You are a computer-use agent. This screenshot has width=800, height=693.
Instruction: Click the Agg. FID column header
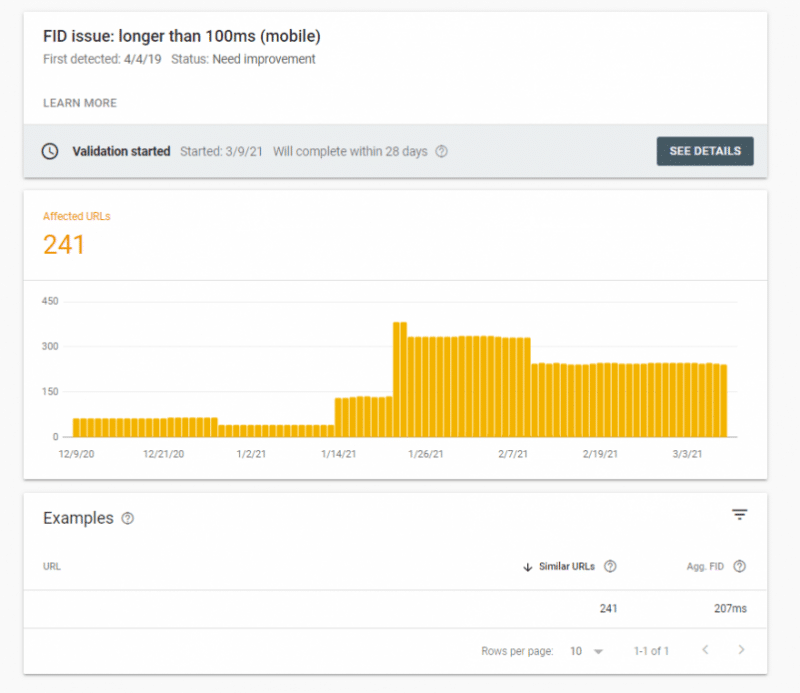click(x=705, y=566)
